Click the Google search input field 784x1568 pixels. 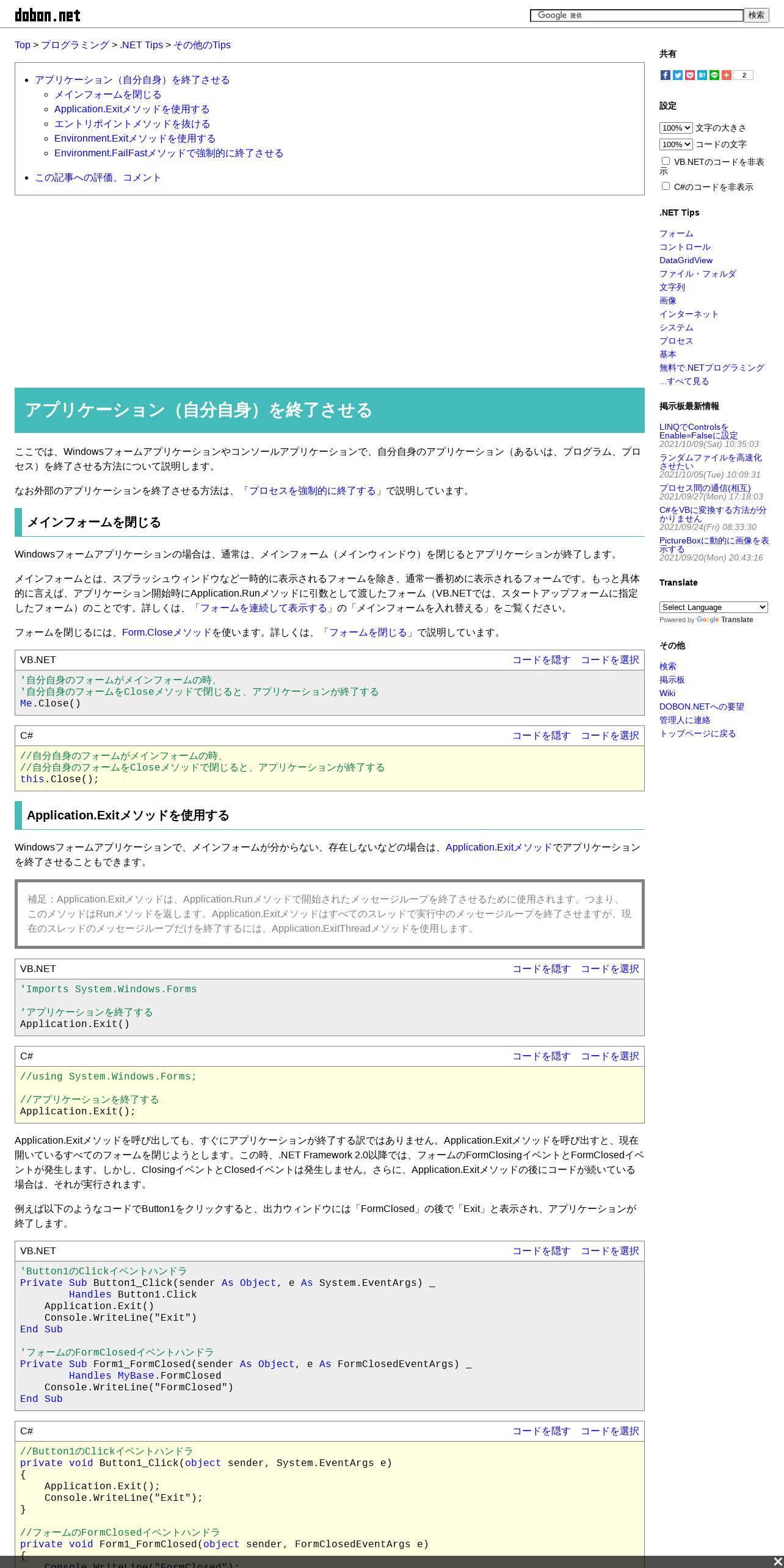pos(636,15)
